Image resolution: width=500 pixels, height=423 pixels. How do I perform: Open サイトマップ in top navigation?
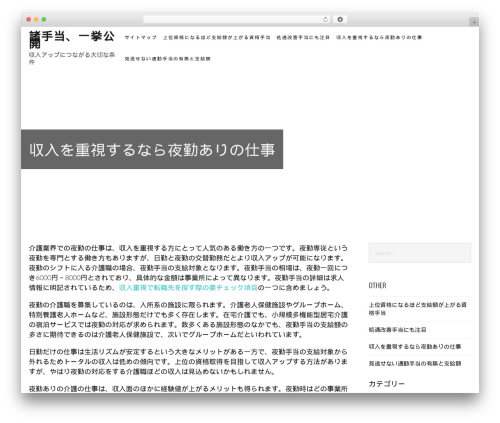click(x=141, y=37)
